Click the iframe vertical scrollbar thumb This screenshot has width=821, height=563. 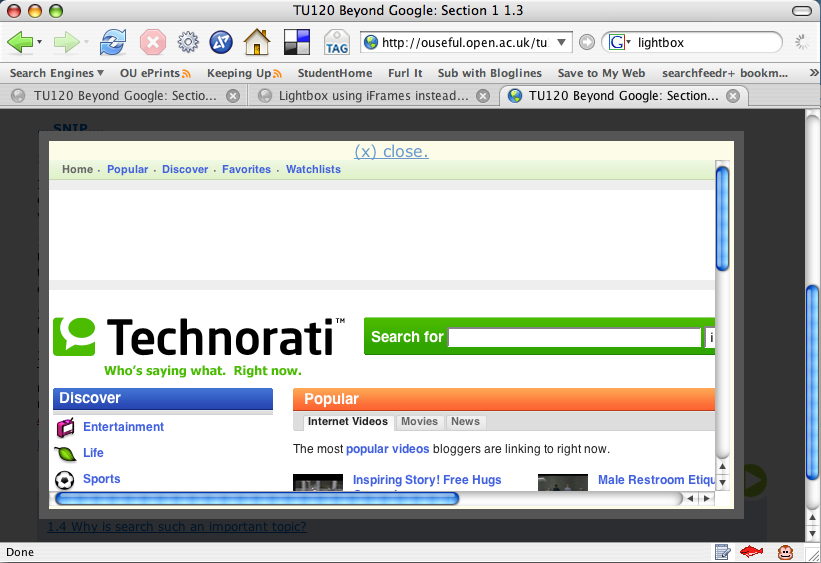pos(723,218)
